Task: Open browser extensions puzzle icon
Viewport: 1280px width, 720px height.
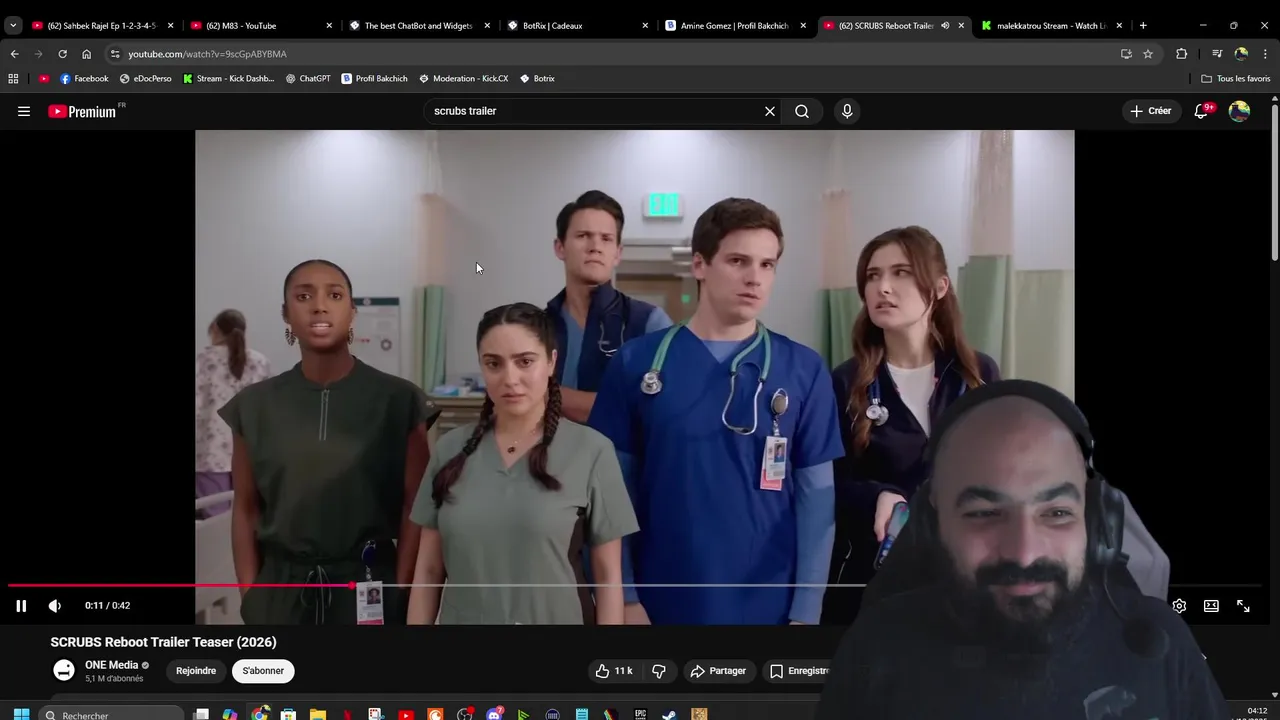Action: tap(1181, 54)
